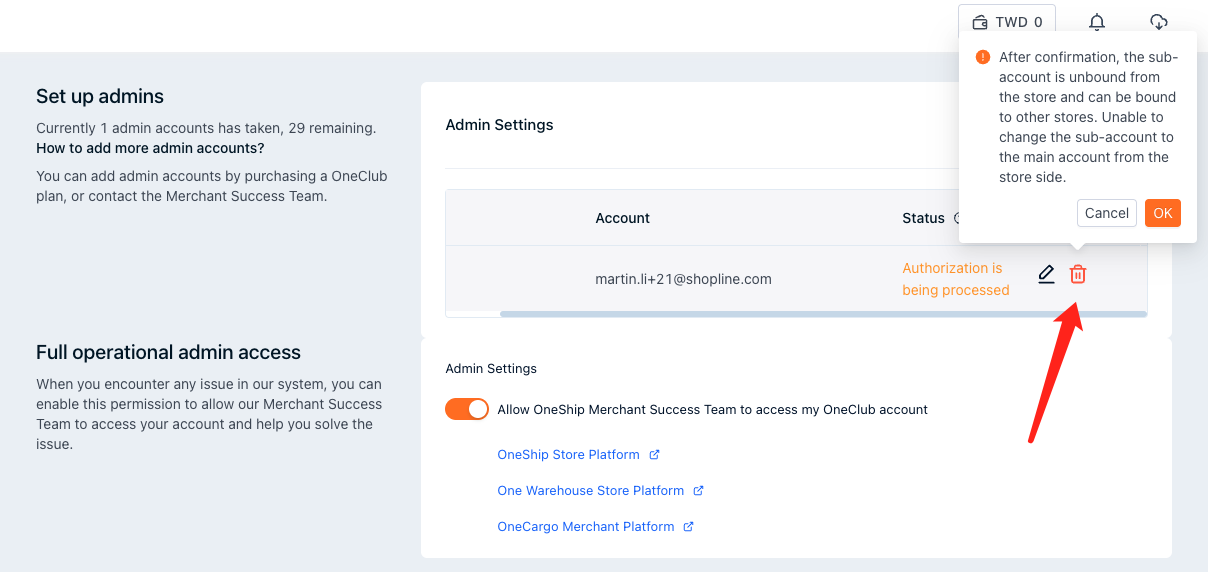The height and width of the screenshot is (572, 1208).
Task: Open the One Warehouse Store Platform link
Action: (590, 491)
